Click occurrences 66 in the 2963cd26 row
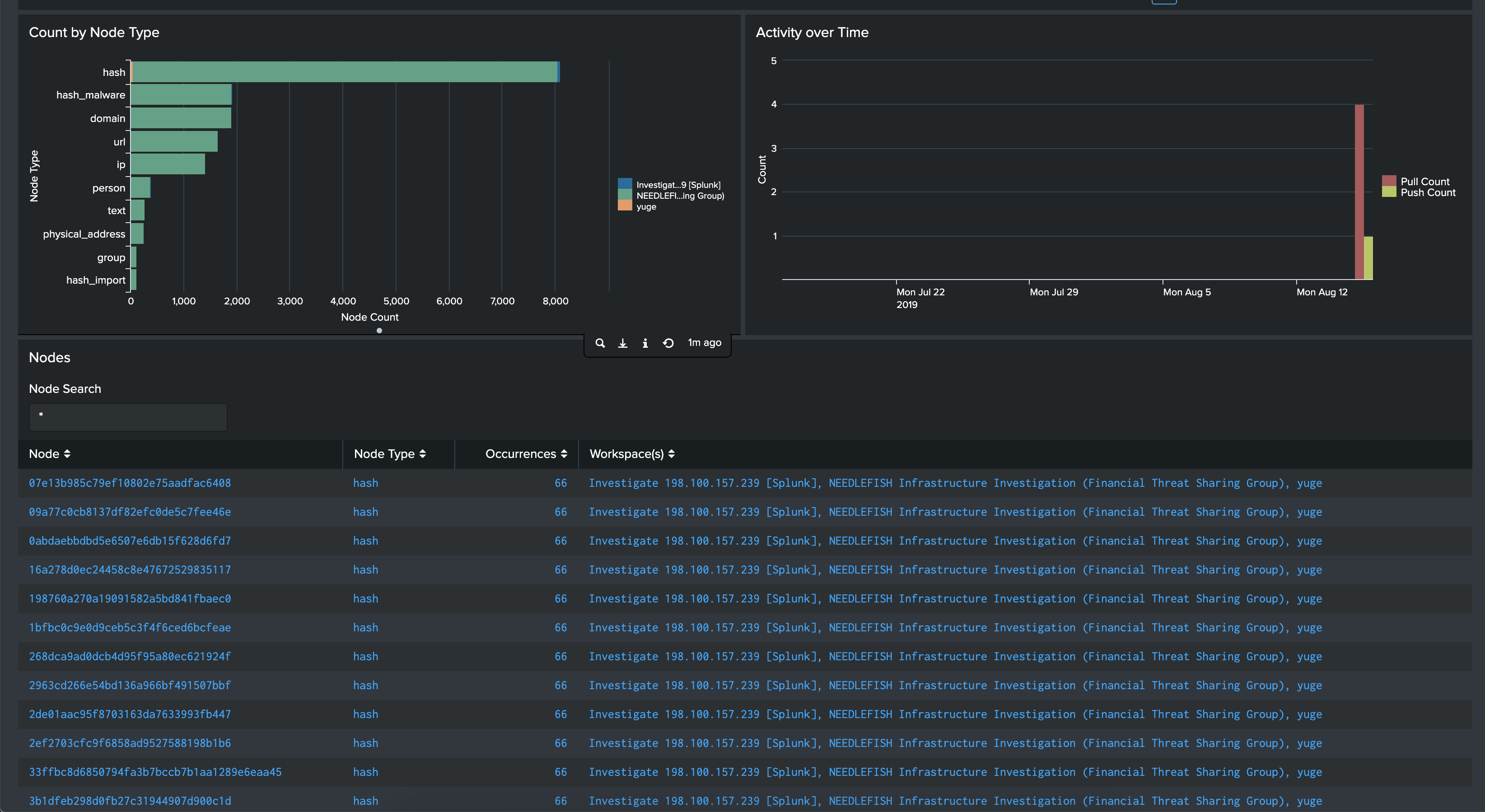This screenshot has height=812, width=1485. (560, 685)
